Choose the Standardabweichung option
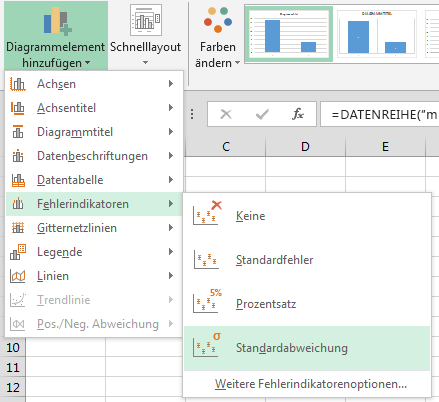Viewport: 439px width, 402px height. (x=307, y=348)
